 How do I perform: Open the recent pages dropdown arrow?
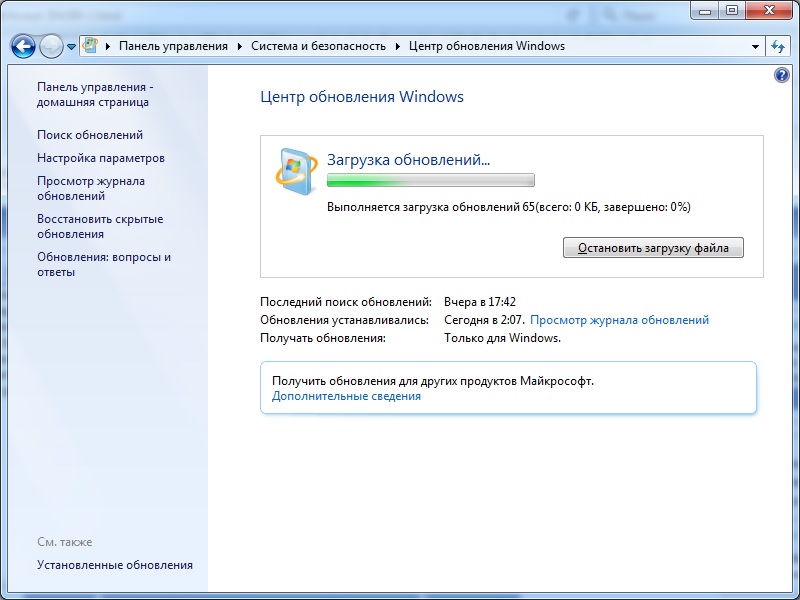(71, 47)
